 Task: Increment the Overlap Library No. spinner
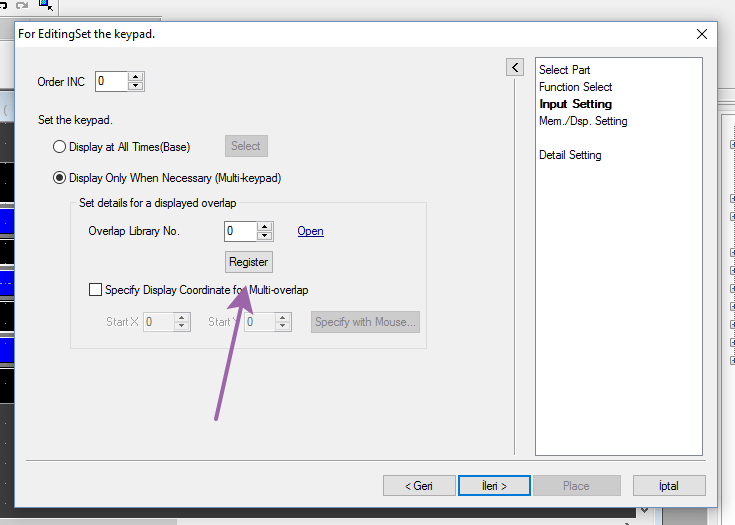click(x=265, y=226)
